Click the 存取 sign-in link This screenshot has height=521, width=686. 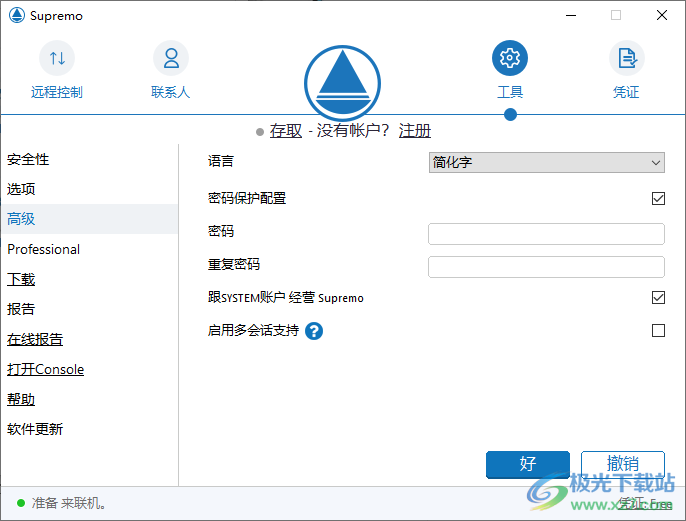tap(286, 130)
